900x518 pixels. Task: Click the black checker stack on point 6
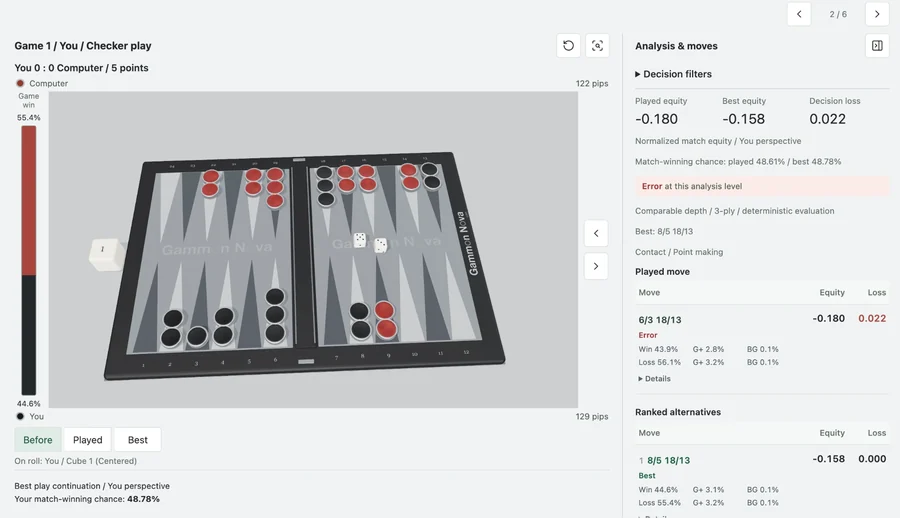pos(275,315)
